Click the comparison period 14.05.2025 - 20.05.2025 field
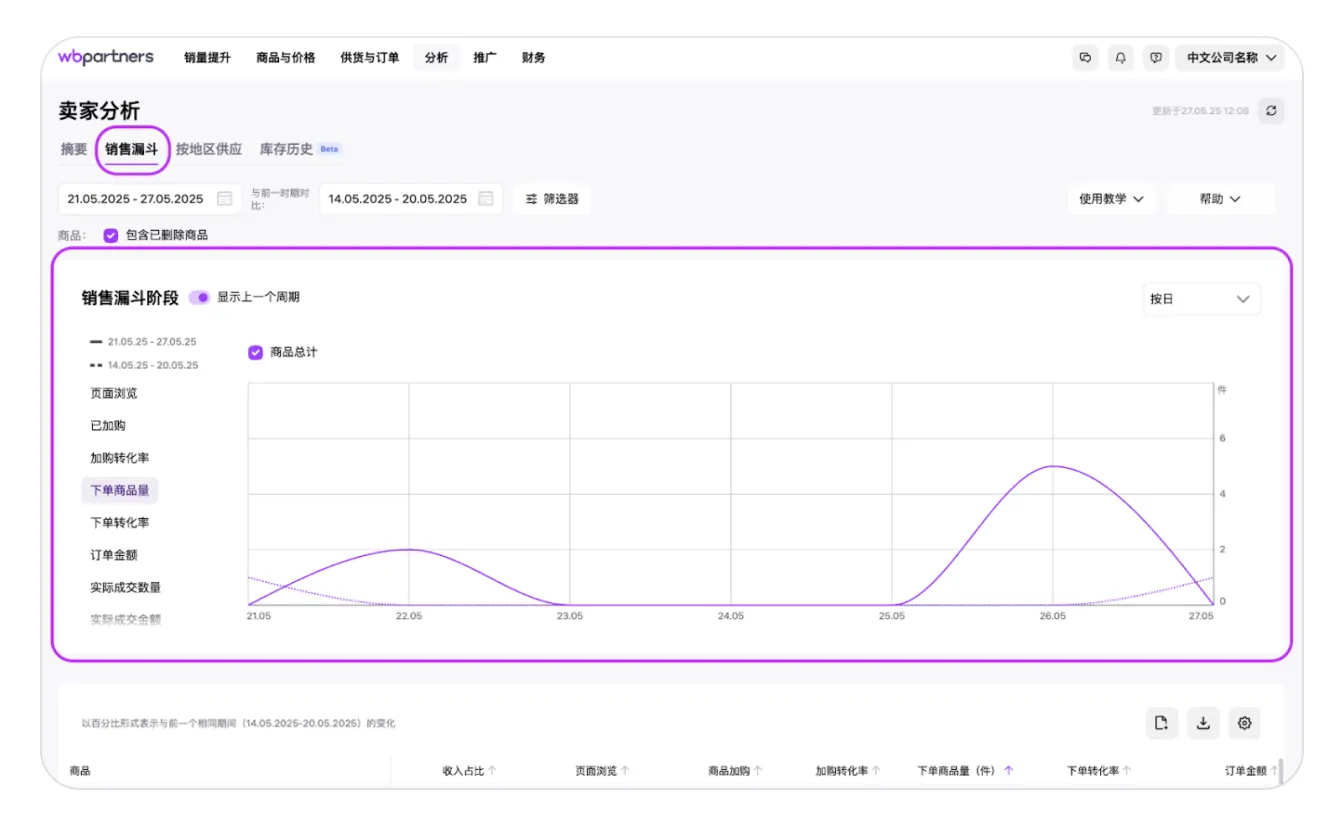Viewport: 1344px width, 826px height. click(398, 199)
